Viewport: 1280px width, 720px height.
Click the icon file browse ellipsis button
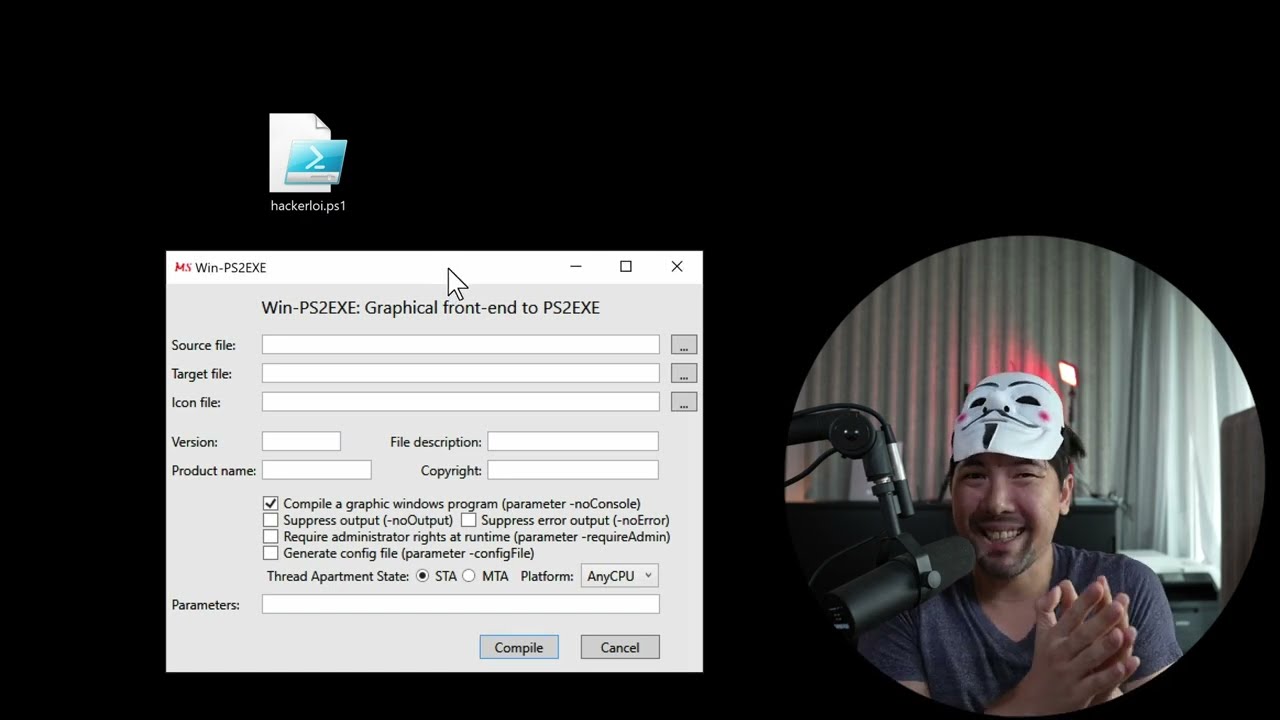(683, 402)
